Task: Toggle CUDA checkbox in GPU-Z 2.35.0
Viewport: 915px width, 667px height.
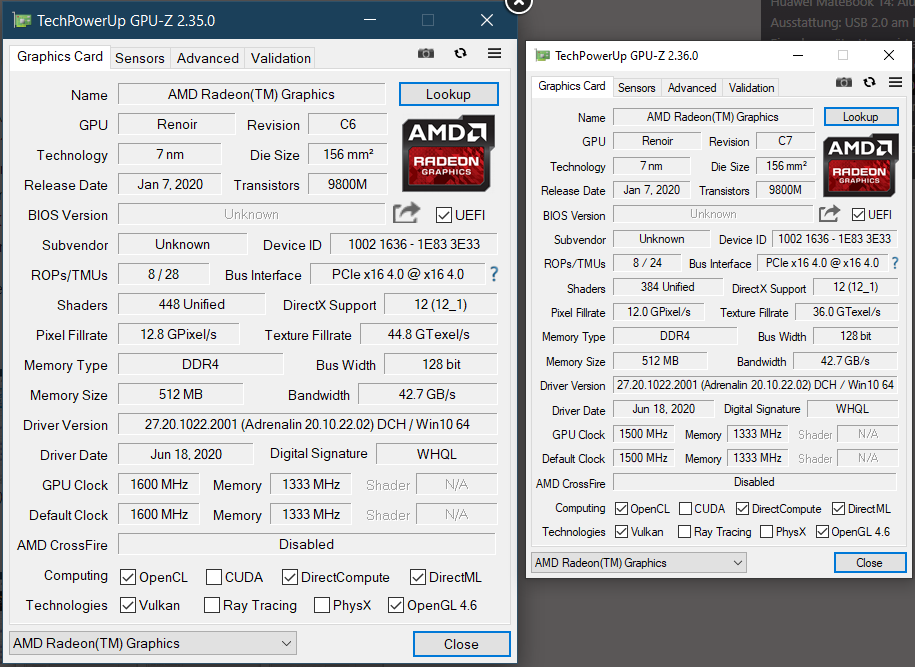Action: (214, 578)
